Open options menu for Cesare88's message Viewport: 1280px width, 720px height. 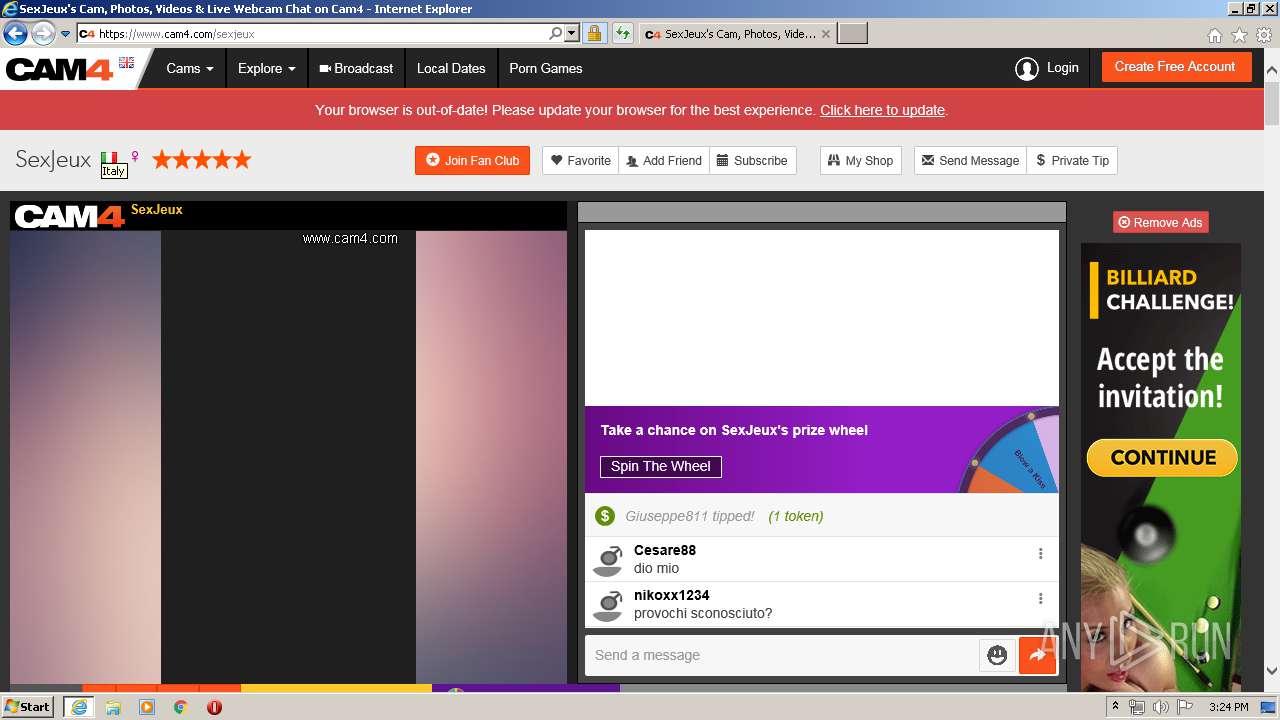(1040, 553)
